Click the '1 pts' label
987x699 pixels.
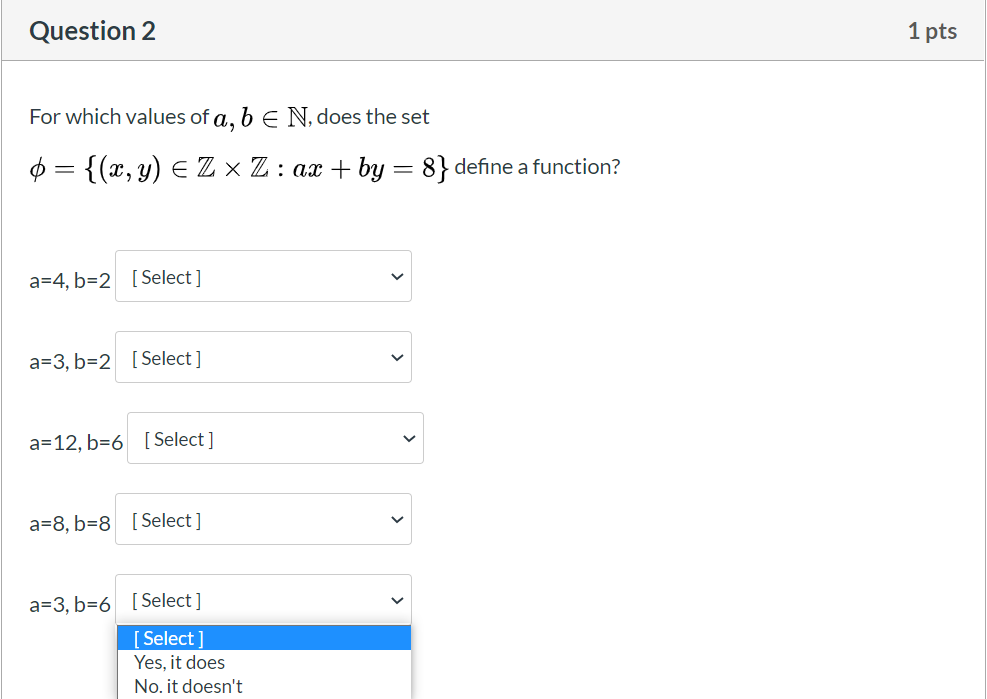click(x=932, y=31)
